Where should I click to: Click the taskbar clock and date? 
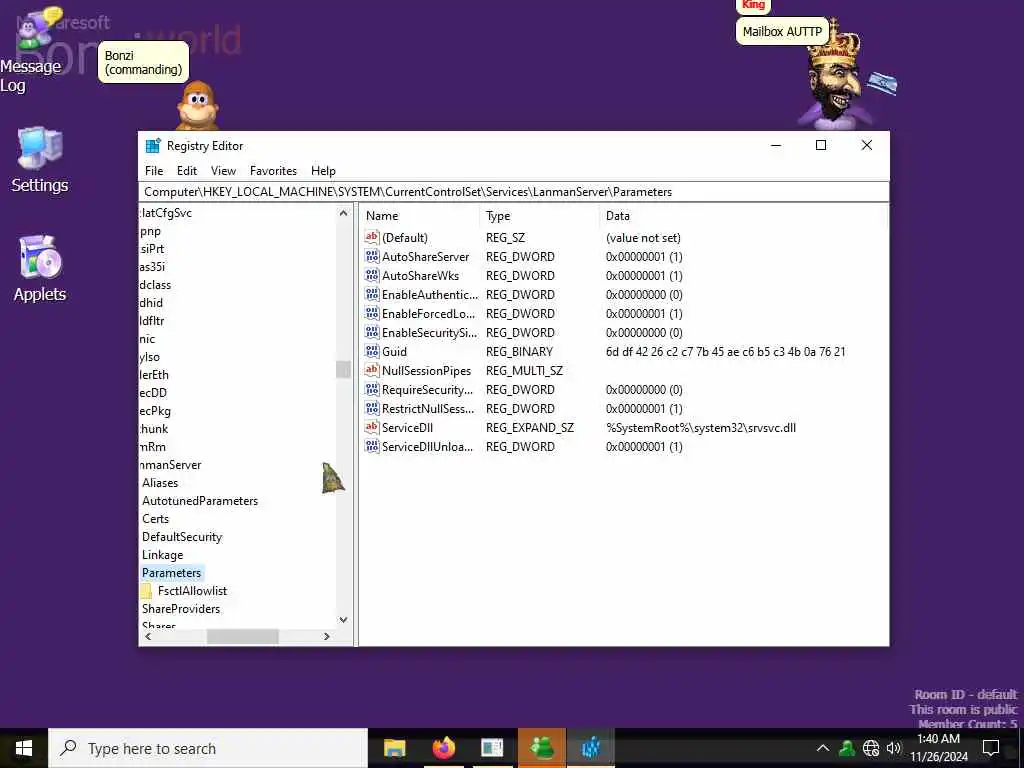tap(938, 748)
